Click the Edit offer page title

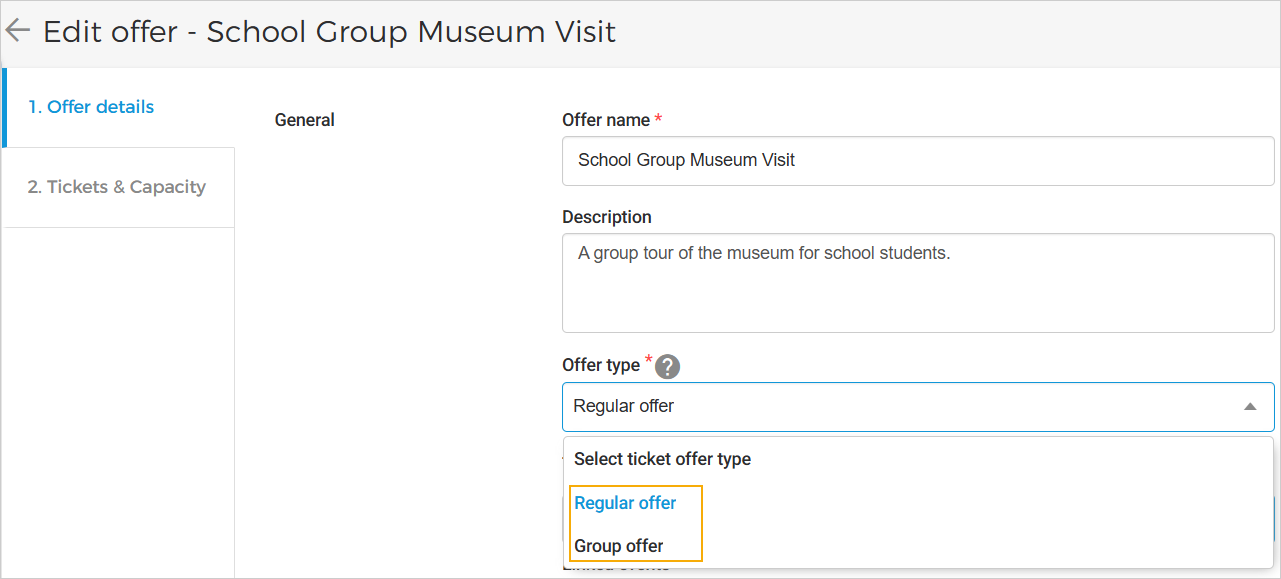click(x=329, y=32)
